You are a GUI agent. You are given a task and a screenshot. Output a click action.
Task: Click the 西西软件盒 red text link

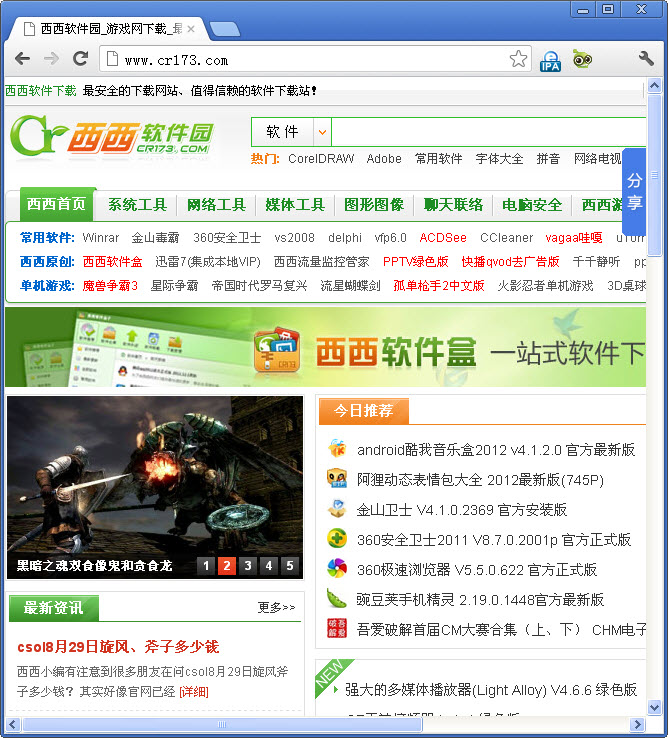(113, 262)
